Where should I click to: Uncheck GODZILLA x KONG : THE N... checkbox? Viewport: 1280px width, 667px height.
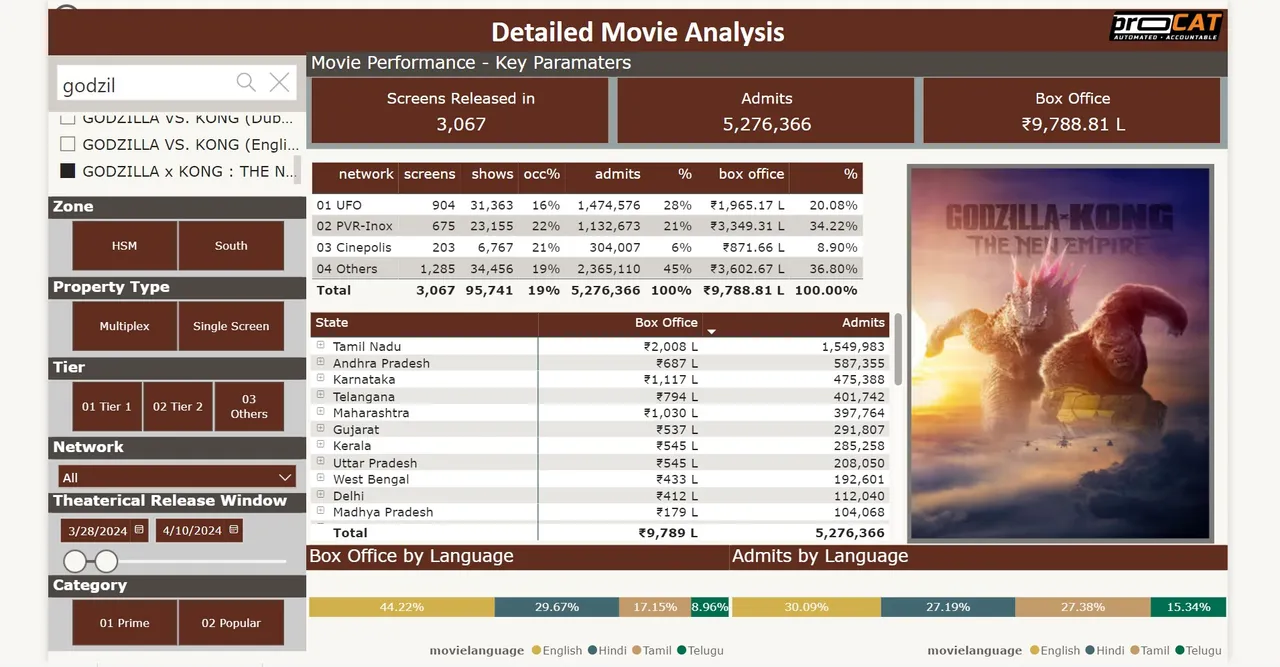(68, 171)
